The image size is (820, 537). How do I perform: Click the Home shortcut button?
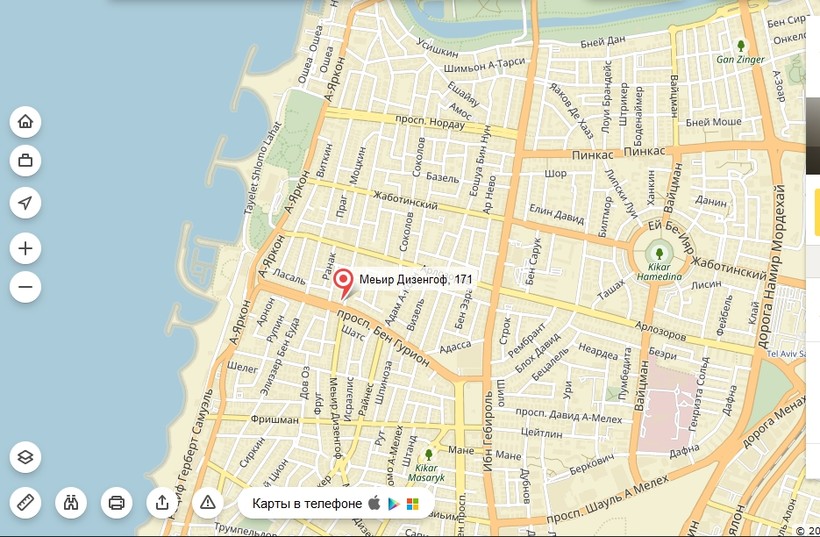(25, 122)
